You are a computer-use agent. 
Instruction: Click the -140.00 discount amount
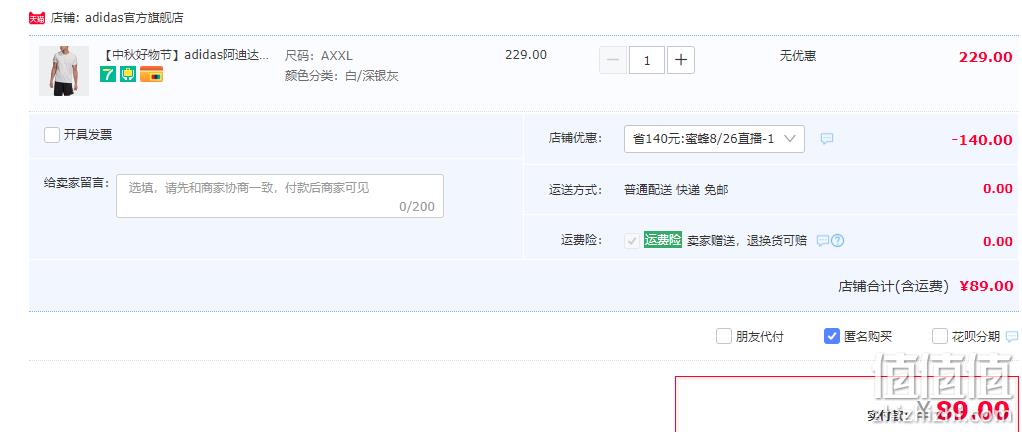(x=982, y=139)
